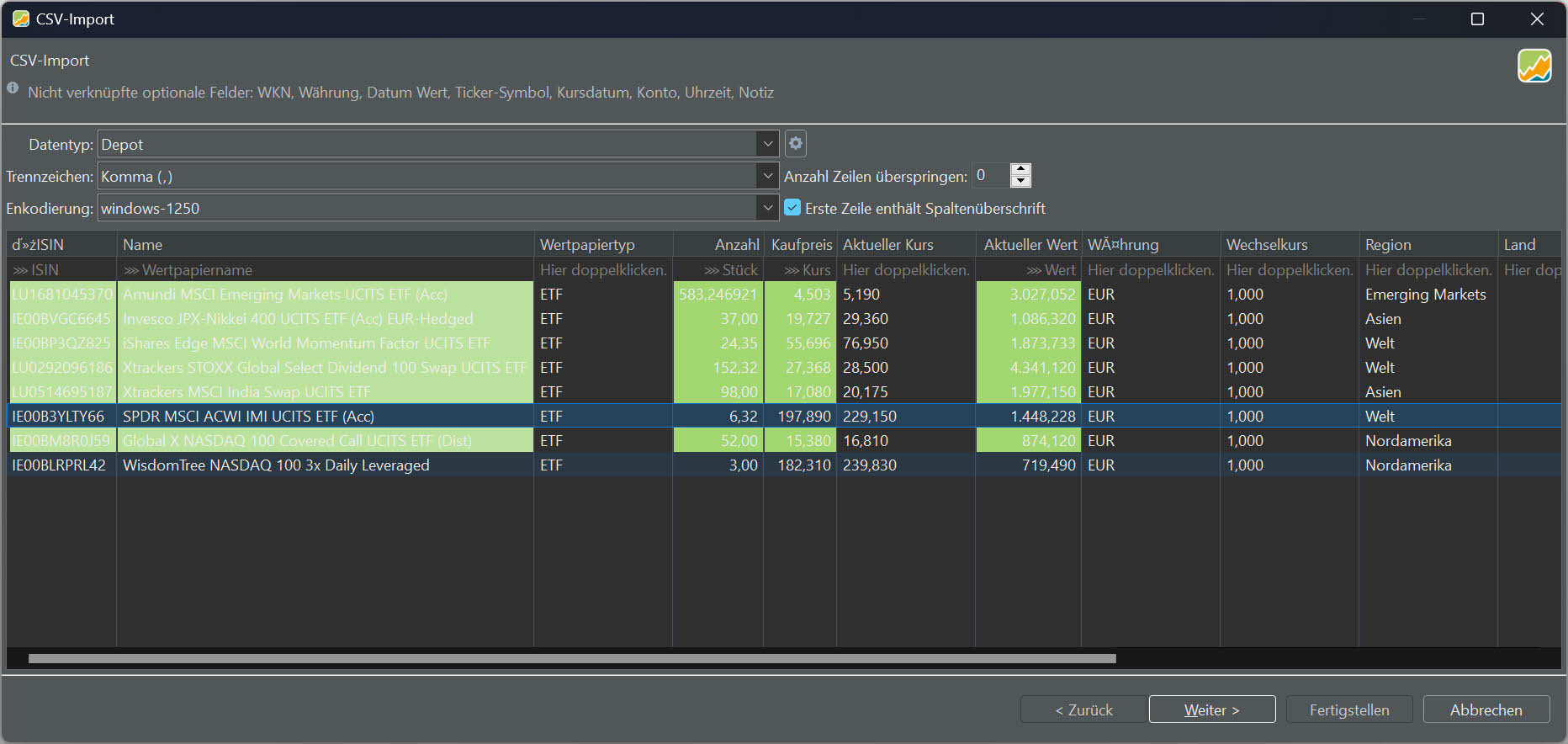Click ISIN cell LU1681045370

tap(61, 294)
